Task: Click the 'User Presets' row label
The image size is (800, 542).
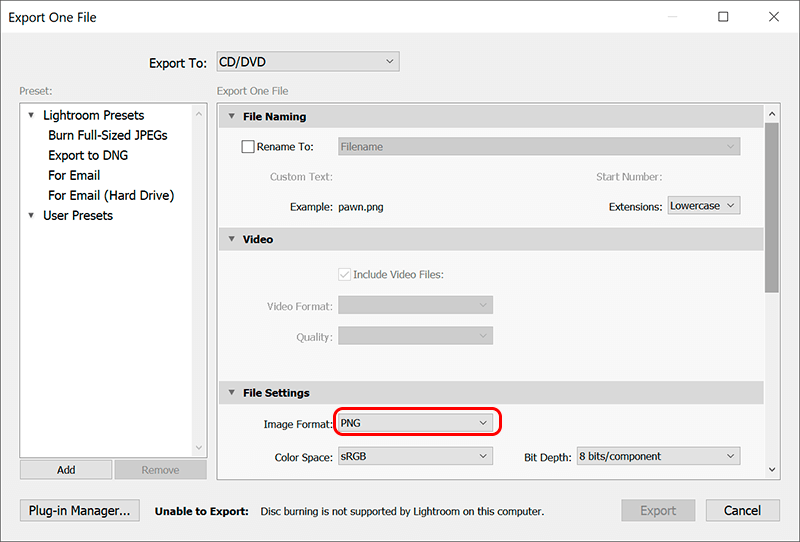Action: pyautogui.click(x=78, y=215)
